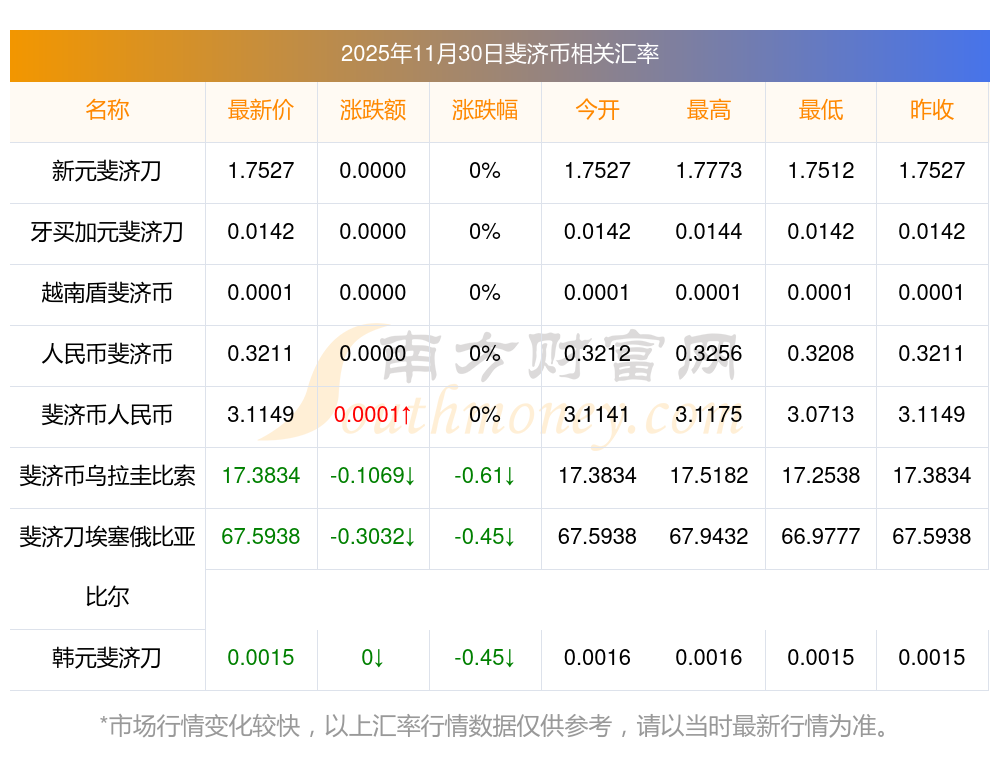
Task: Click the green -0.1069↓ change value
Action: [373, 476]
